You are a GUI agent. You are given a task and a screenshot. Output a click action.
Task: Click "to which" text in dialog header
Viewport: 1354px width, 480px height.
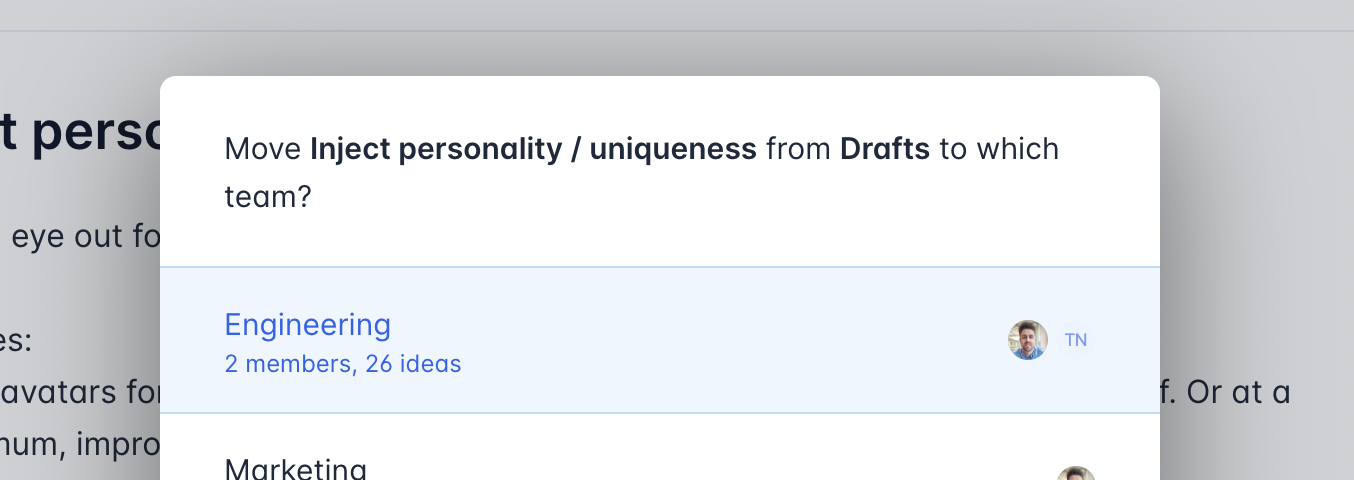pyautogui.click(x=999, y=149)
